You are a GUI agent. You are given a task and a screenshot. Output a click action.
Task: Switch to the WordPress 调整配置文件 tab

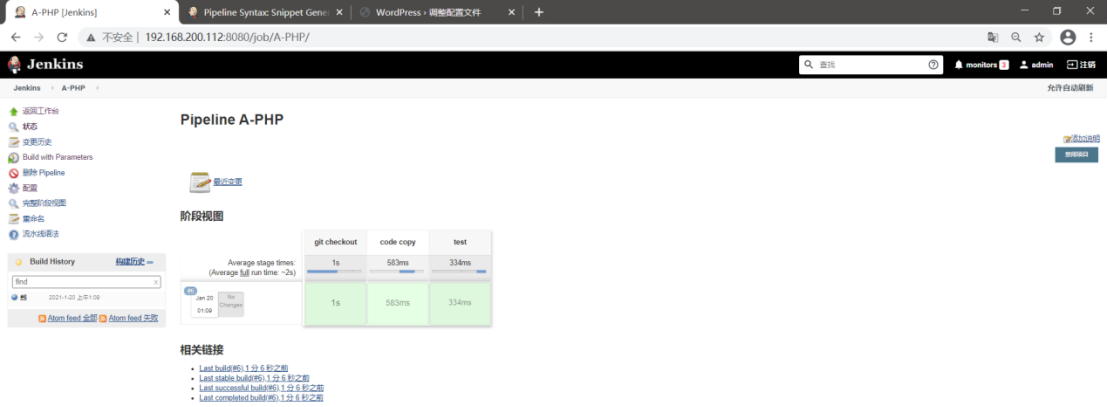point(439,12)
